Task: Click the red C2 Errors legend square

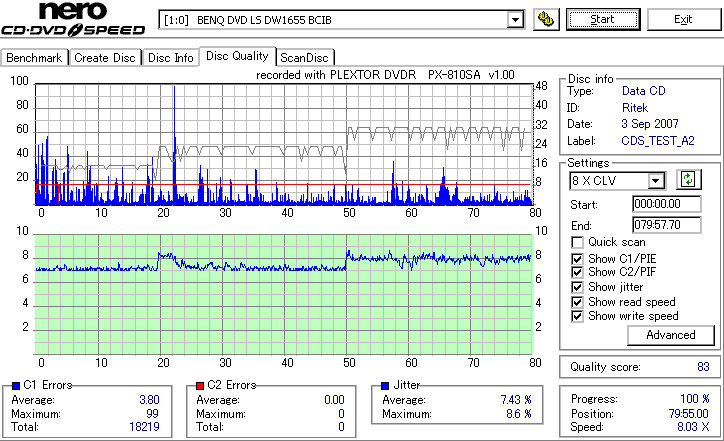Action: (x=200, y=386)
